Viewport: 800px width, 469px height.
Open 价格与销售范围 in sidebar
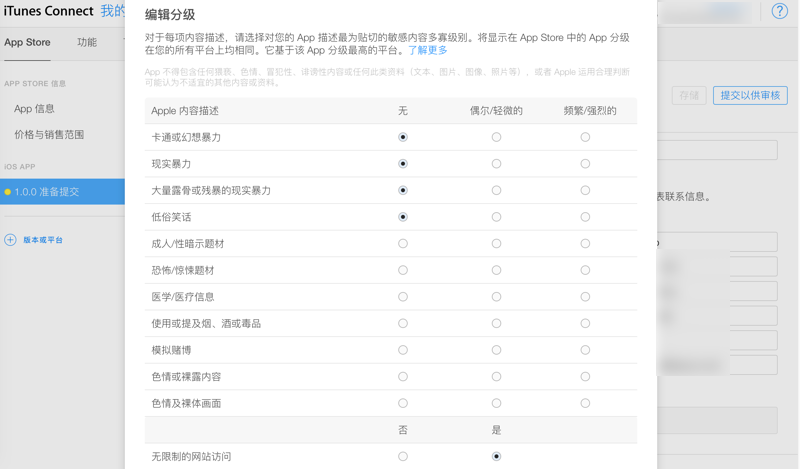click(49, 135)
